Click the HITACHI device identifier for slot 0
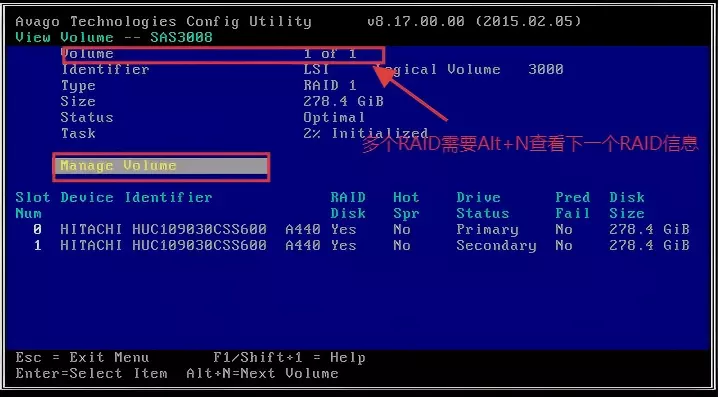This screenshot has width=719, height=397. coord(163,229)
